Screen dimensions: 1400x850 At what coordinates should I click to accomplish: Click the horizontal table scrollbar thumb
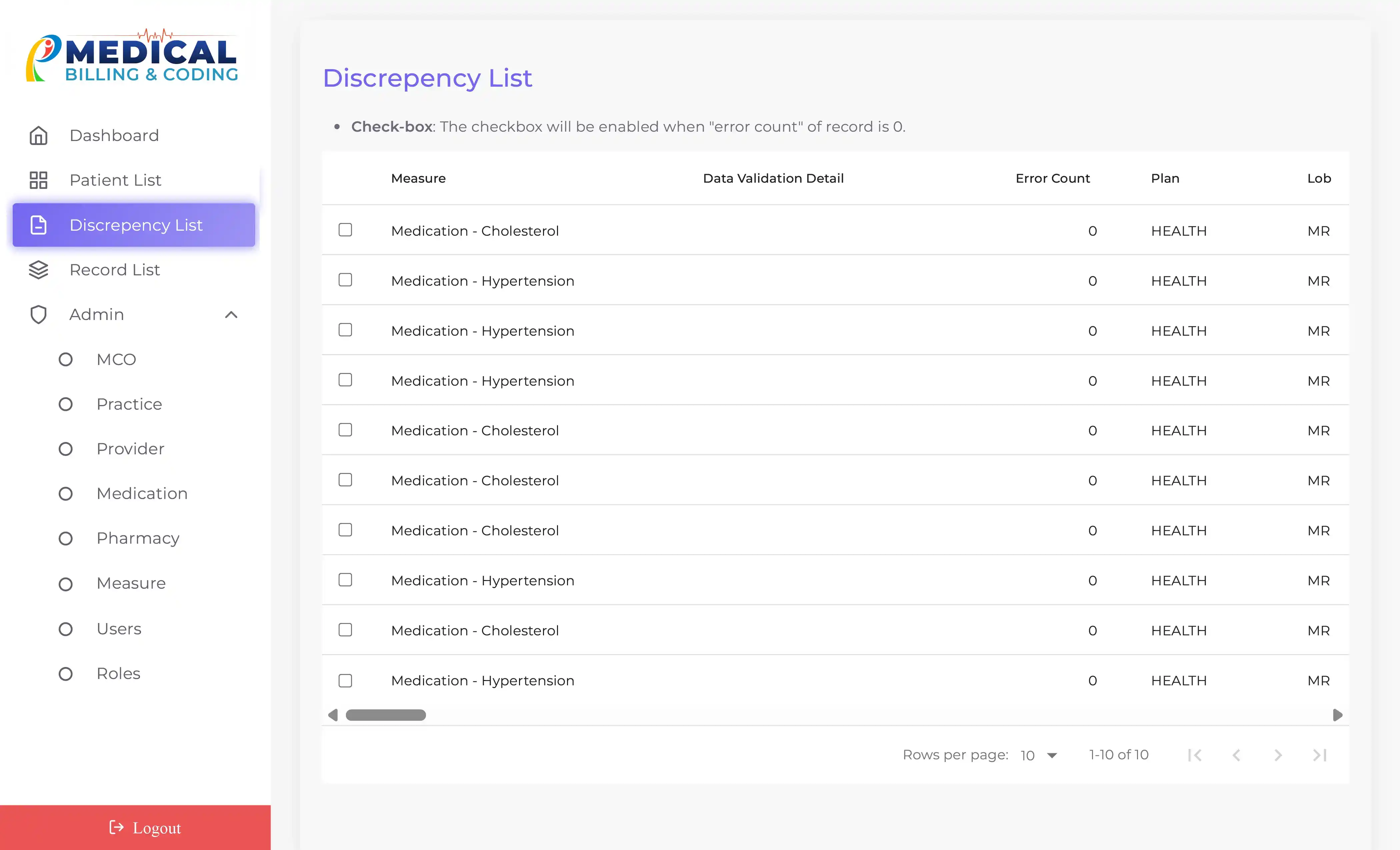click(386, 715)
